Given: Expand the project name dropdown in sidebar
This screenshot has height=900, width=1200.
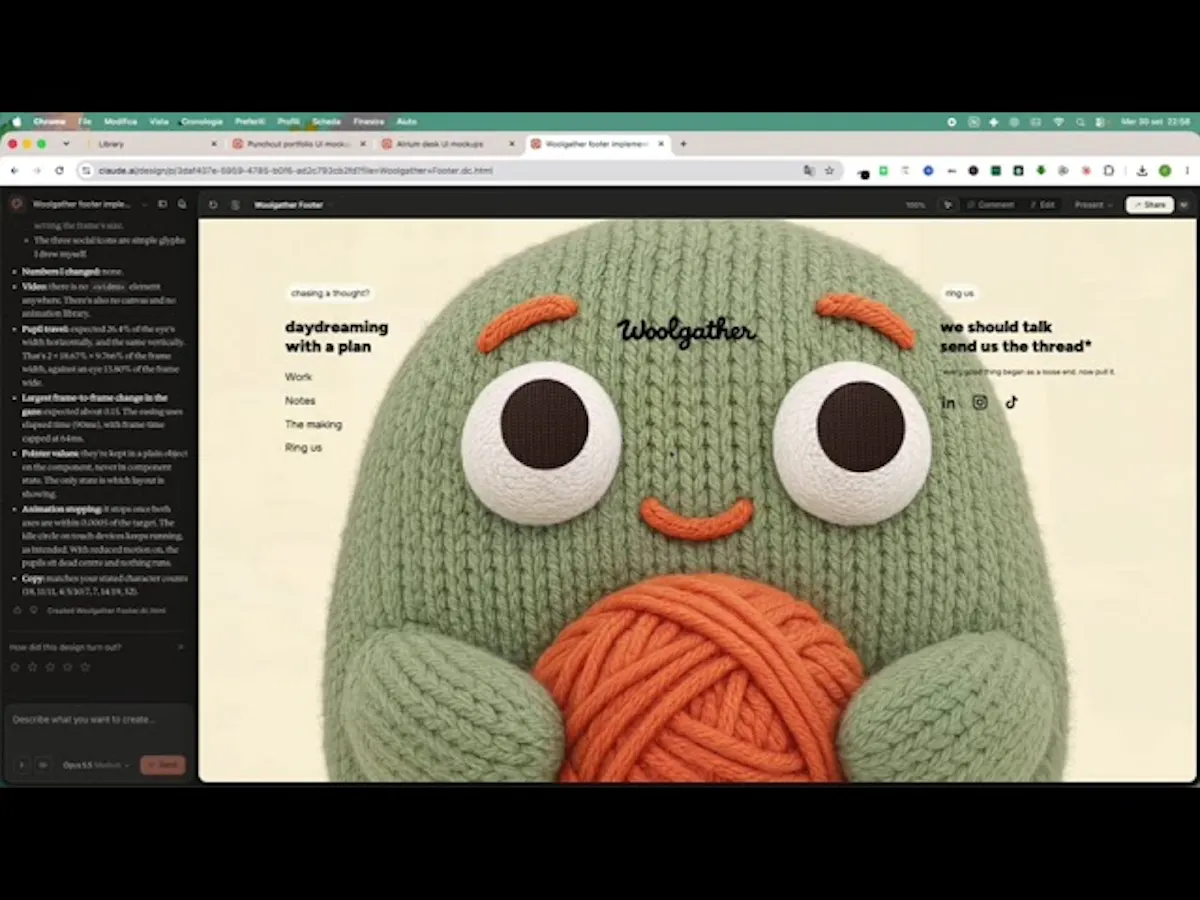Looking at the screenshot, I should pos(144,204).
